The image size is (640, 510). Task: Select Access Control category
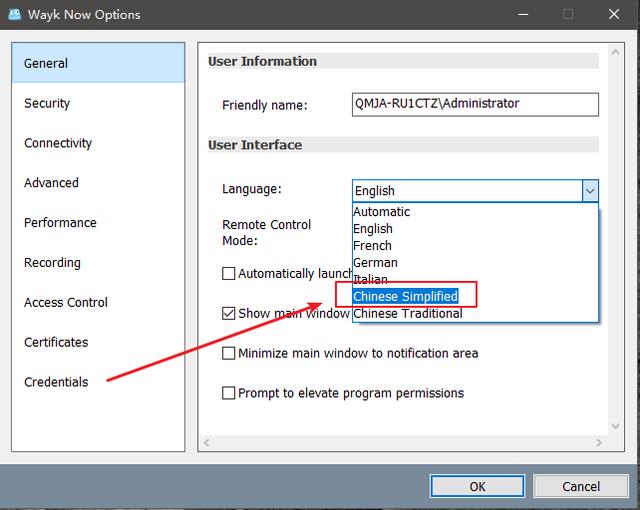98,302
